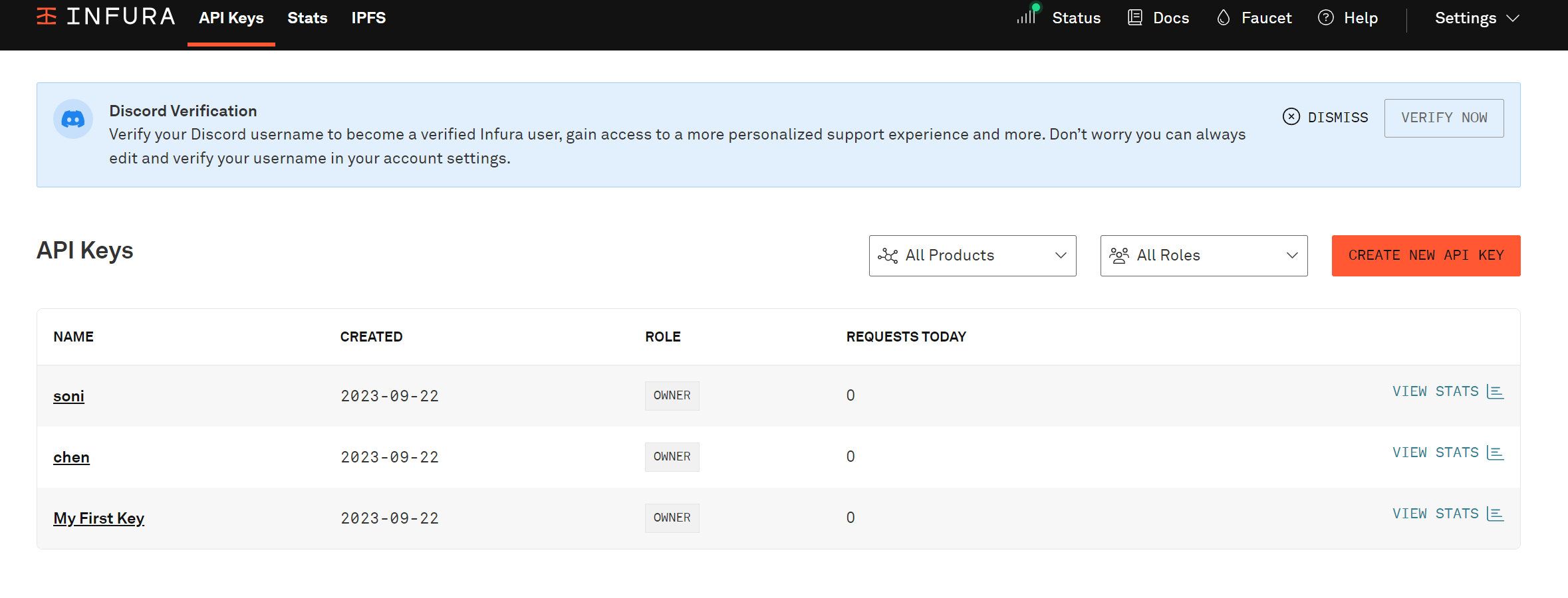Expand the All Products chevron
This screenshot has height=598, width=1568.
[x=1061, y=256]
